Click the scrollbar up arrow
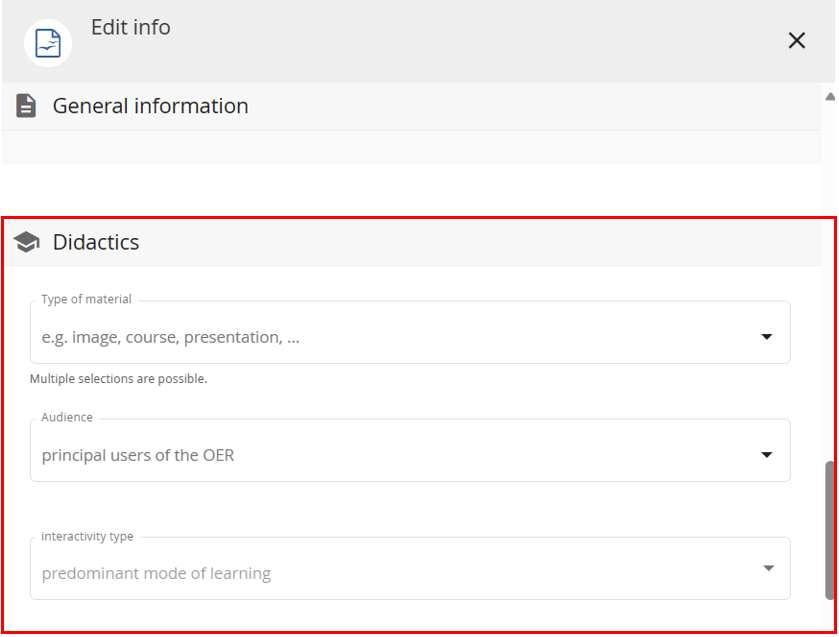839x637 pixels. (829, 97)
